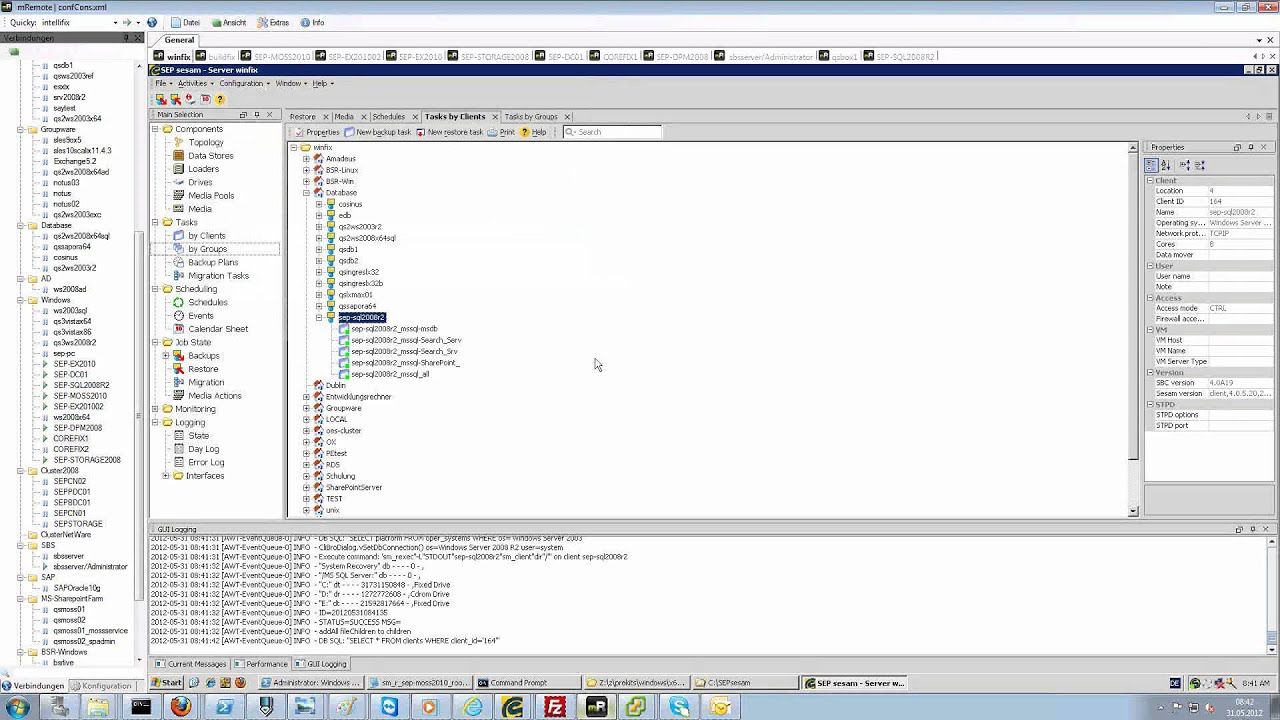
Task: Click the yellow question mark icon in the SEP sesam toolbar
Action: coord(220,99)
